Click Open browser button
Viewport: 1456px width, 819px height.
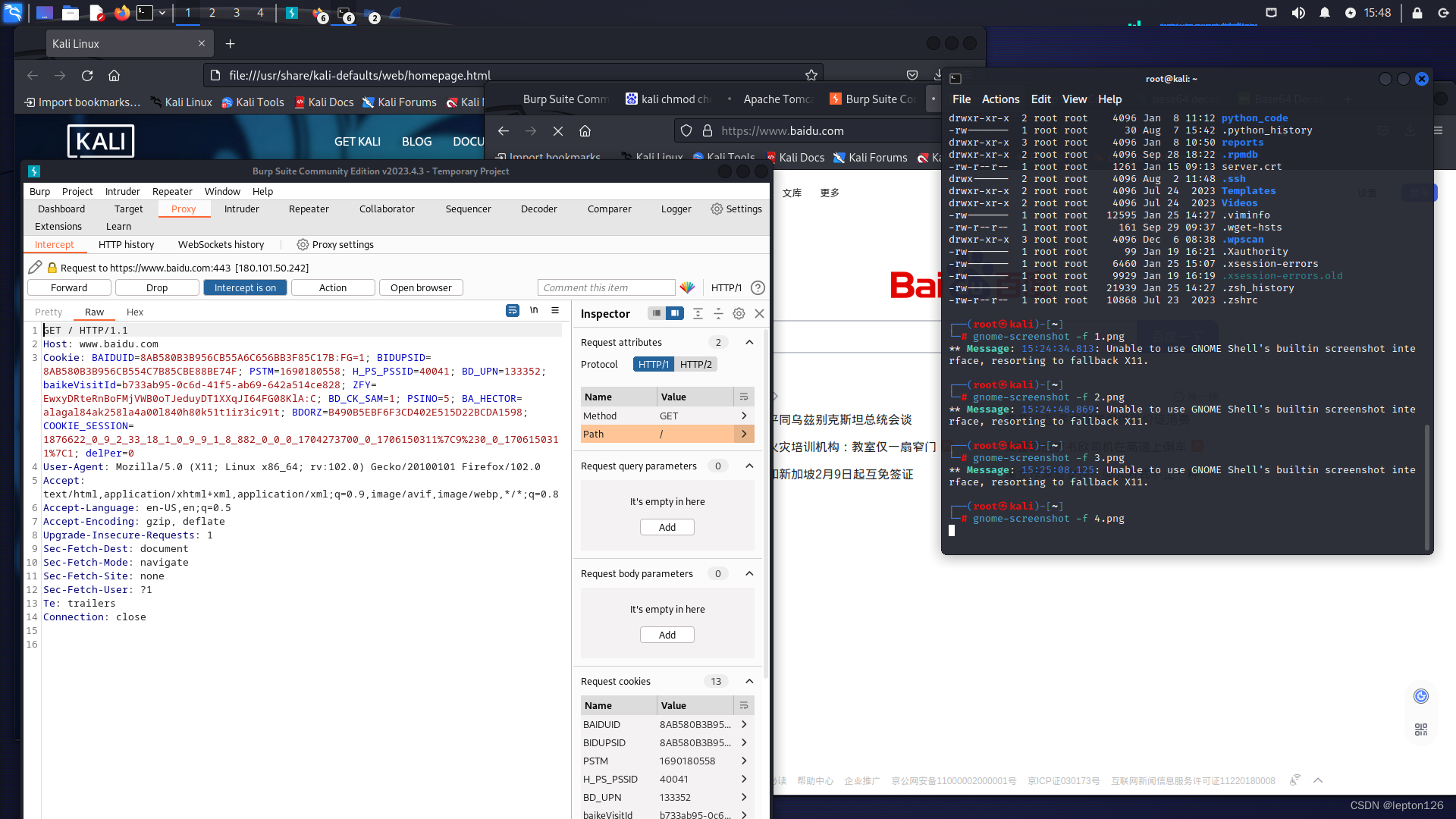[x=421, y=287]
